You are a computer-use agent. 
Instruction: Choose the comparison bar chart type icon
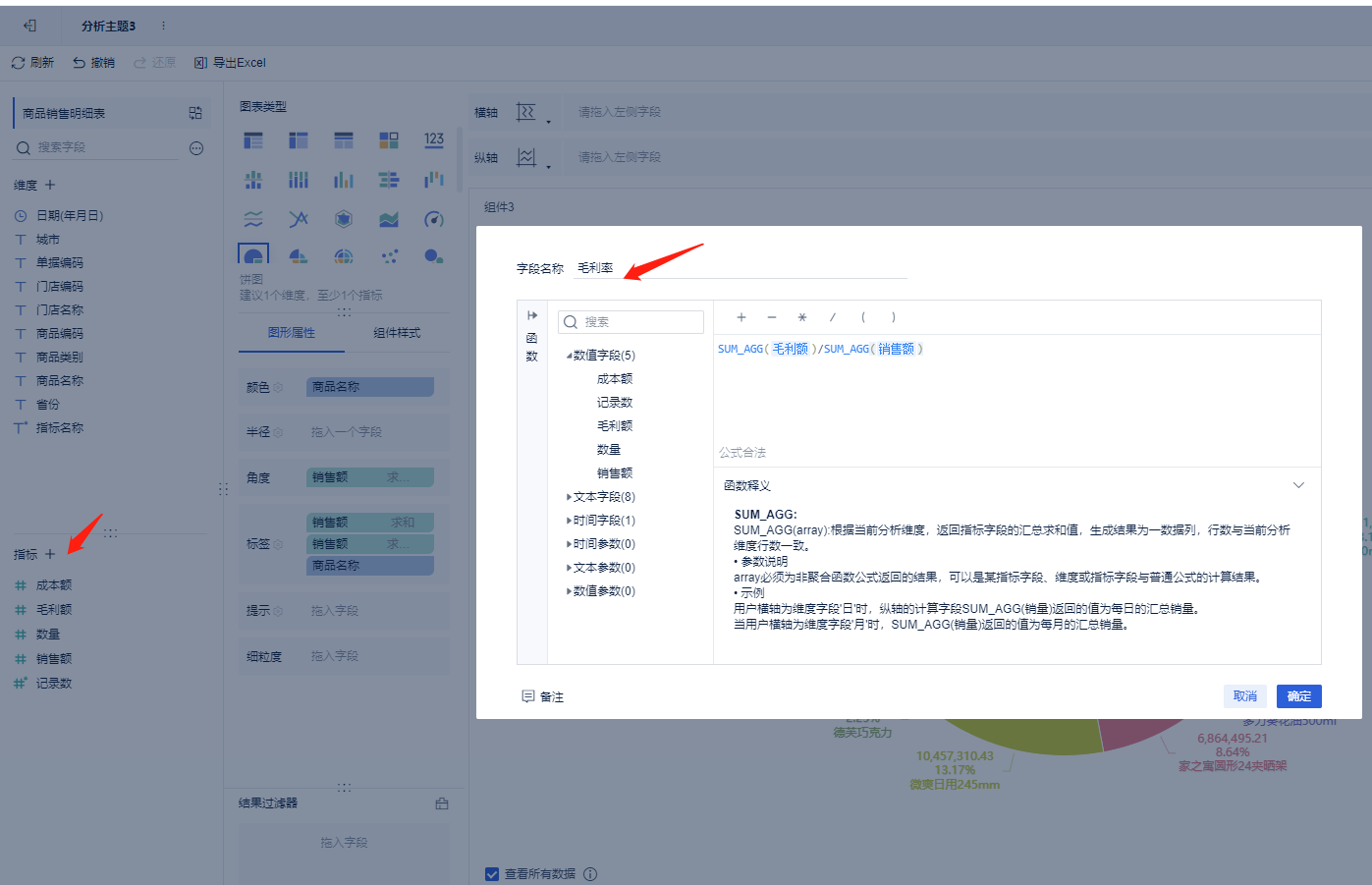pyautogui.click(x=389, y=180)
